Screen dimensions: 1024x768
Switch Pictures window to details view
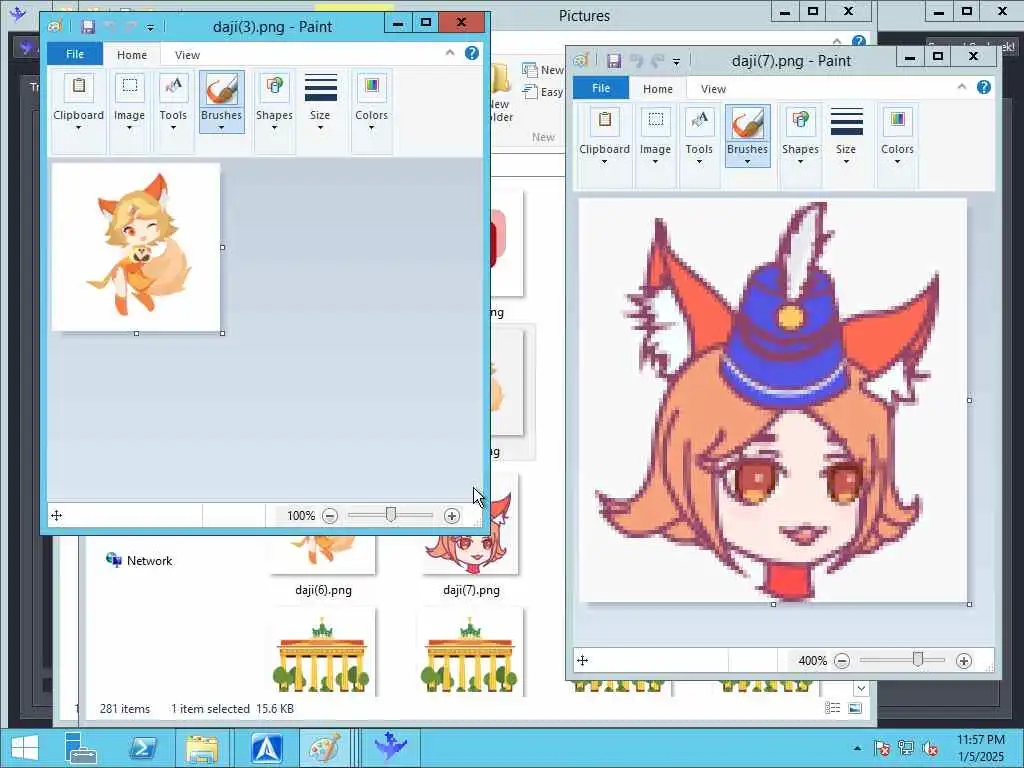[833, 708]
